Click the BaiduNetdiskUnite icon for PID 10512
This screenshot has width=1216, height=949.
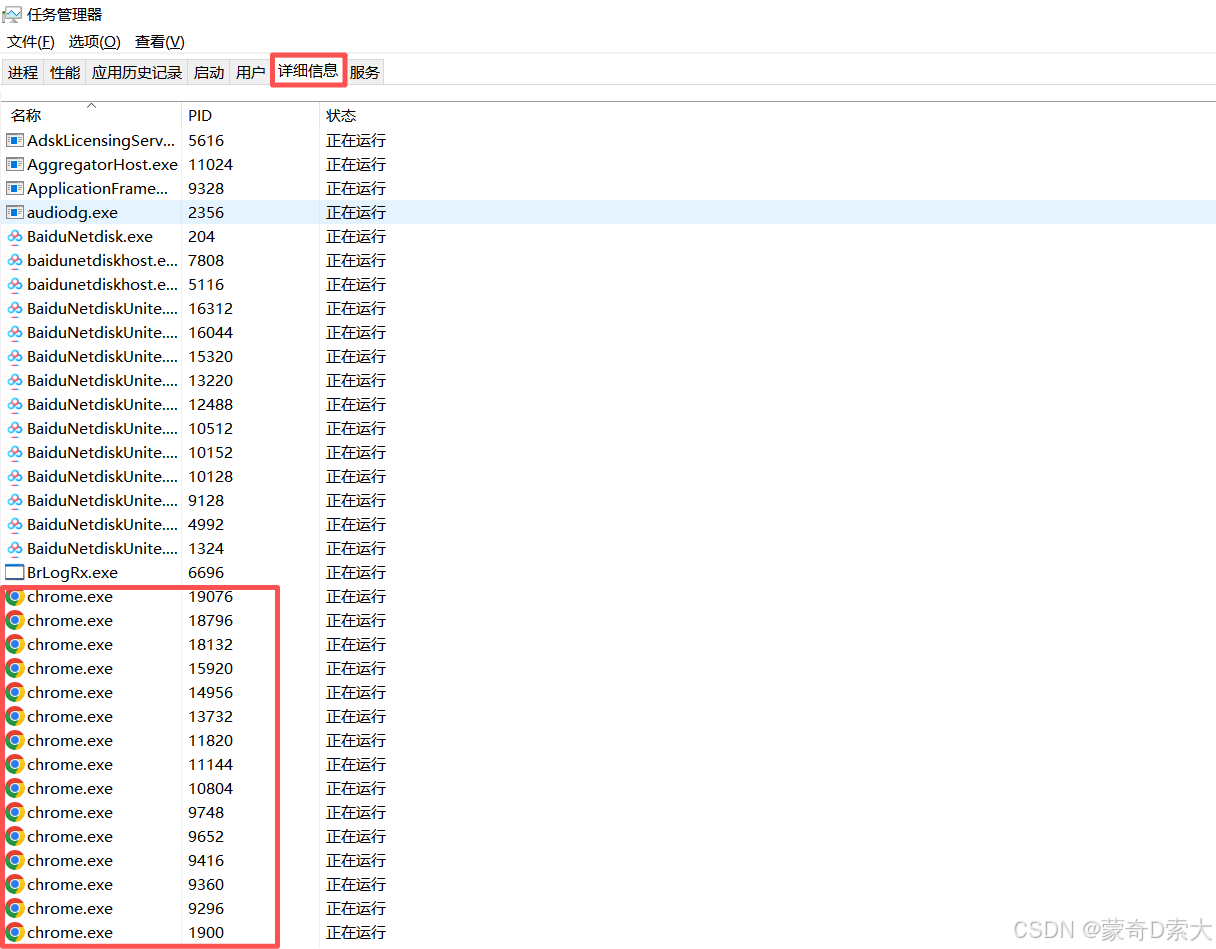point(15,428)
